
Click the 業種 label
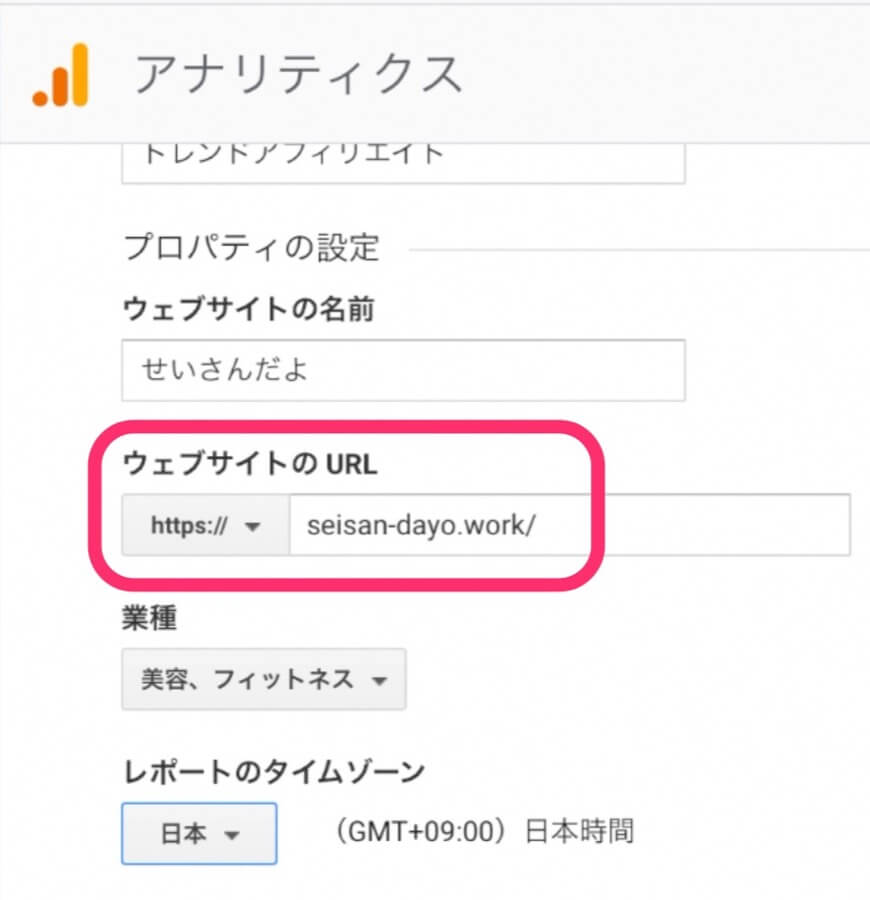(x=149, y=619)
